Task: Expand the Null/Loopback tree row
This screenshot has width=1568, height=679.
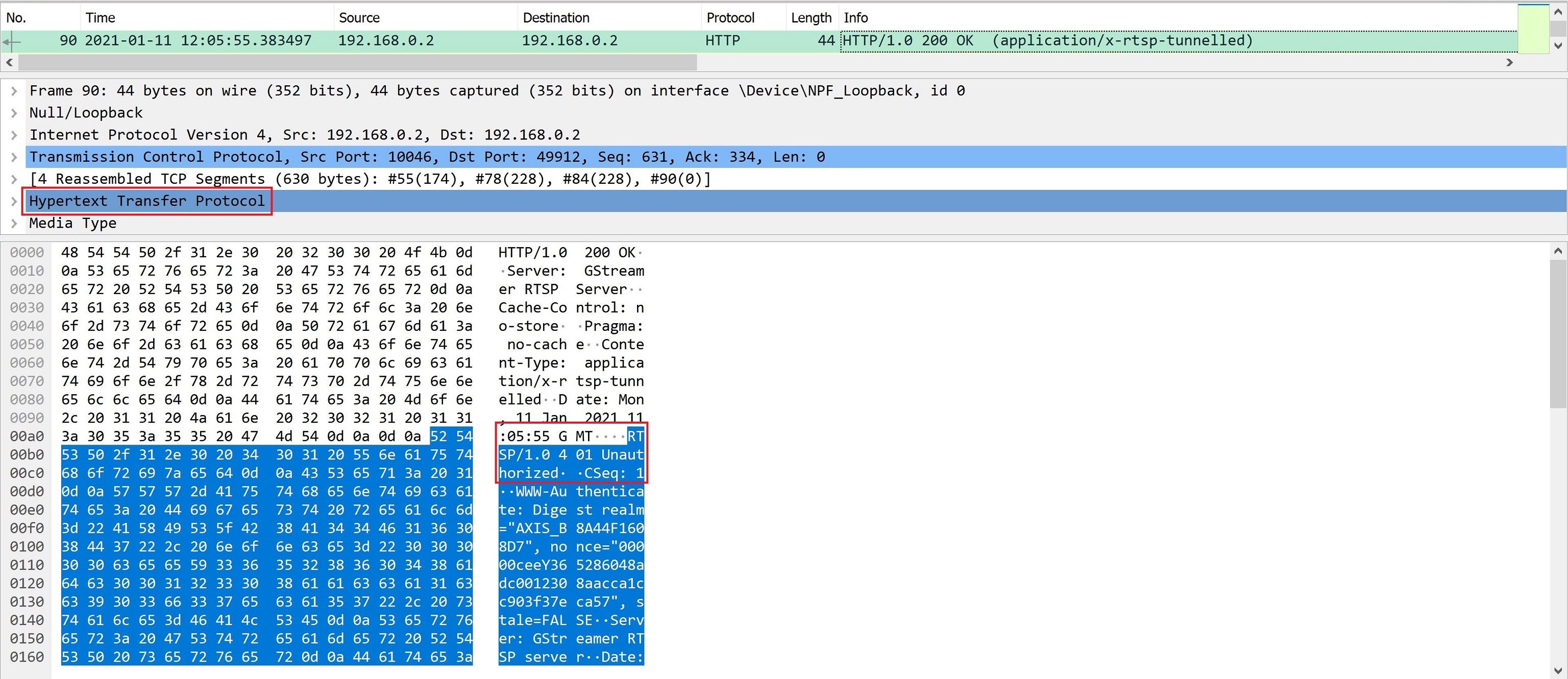Action: point(14,113)
